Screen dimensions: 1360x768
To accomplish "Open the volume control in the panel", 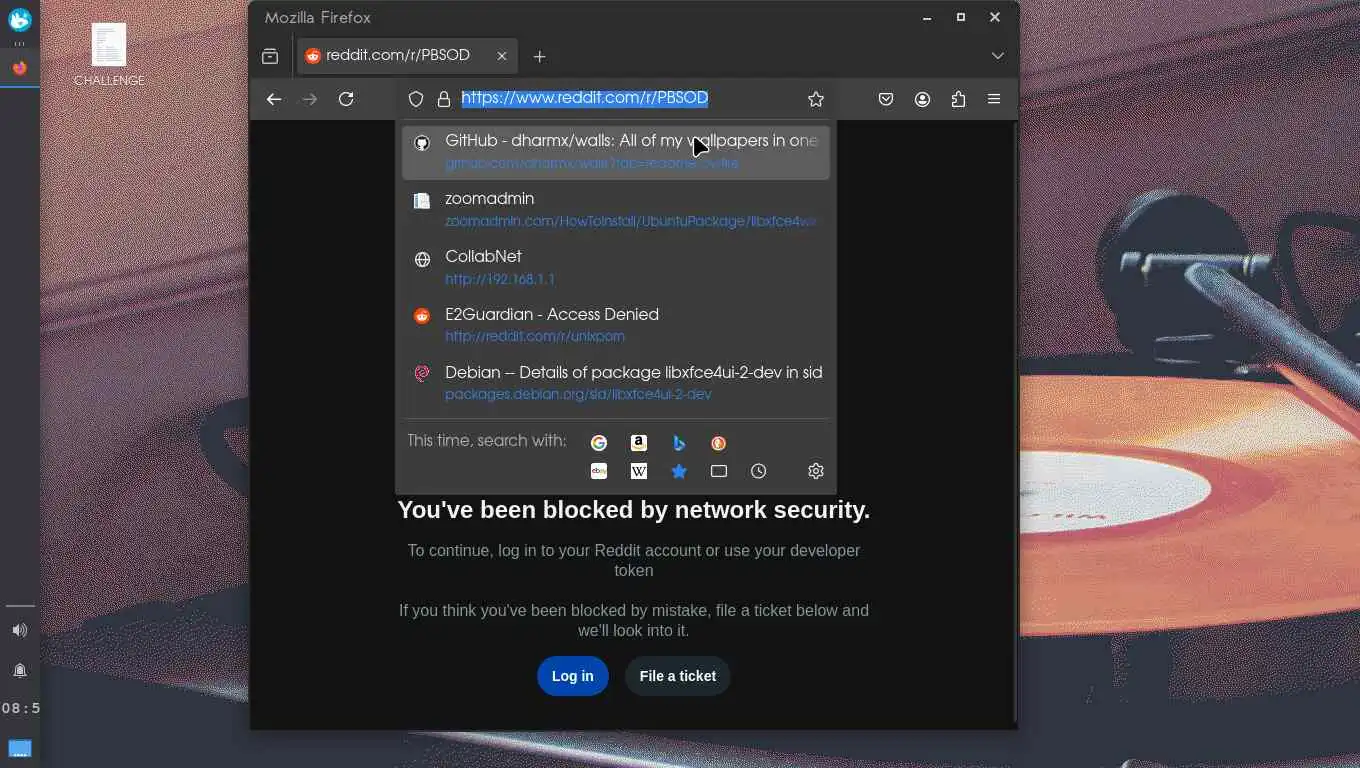I will coord(20,630).
